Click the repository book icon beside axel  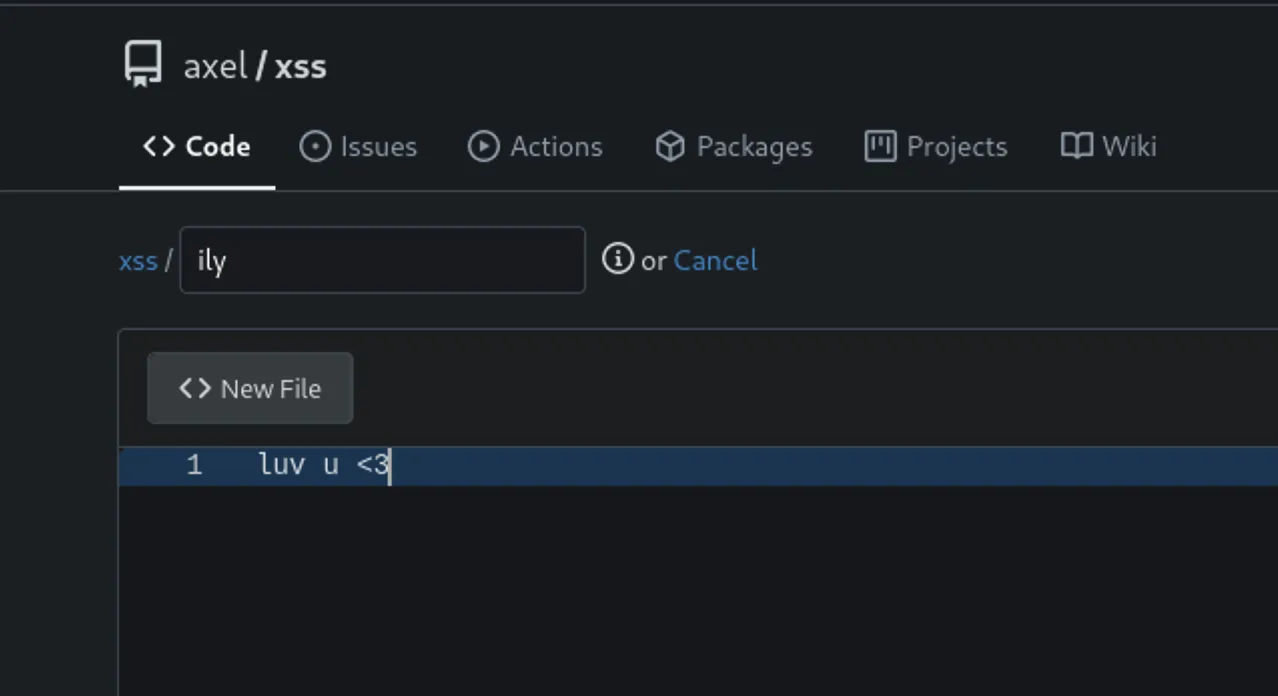click(142, 65)
